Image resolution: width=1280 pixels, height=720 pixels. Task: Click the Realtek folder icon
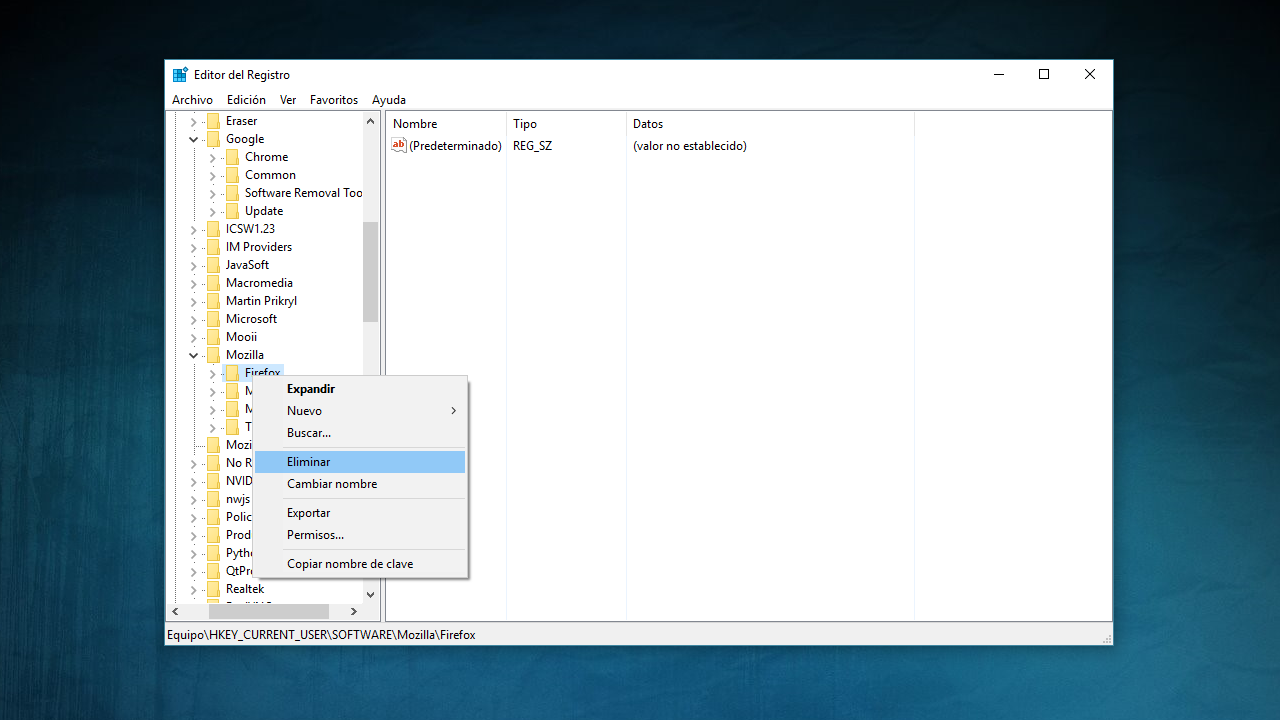tap(213, 589)
